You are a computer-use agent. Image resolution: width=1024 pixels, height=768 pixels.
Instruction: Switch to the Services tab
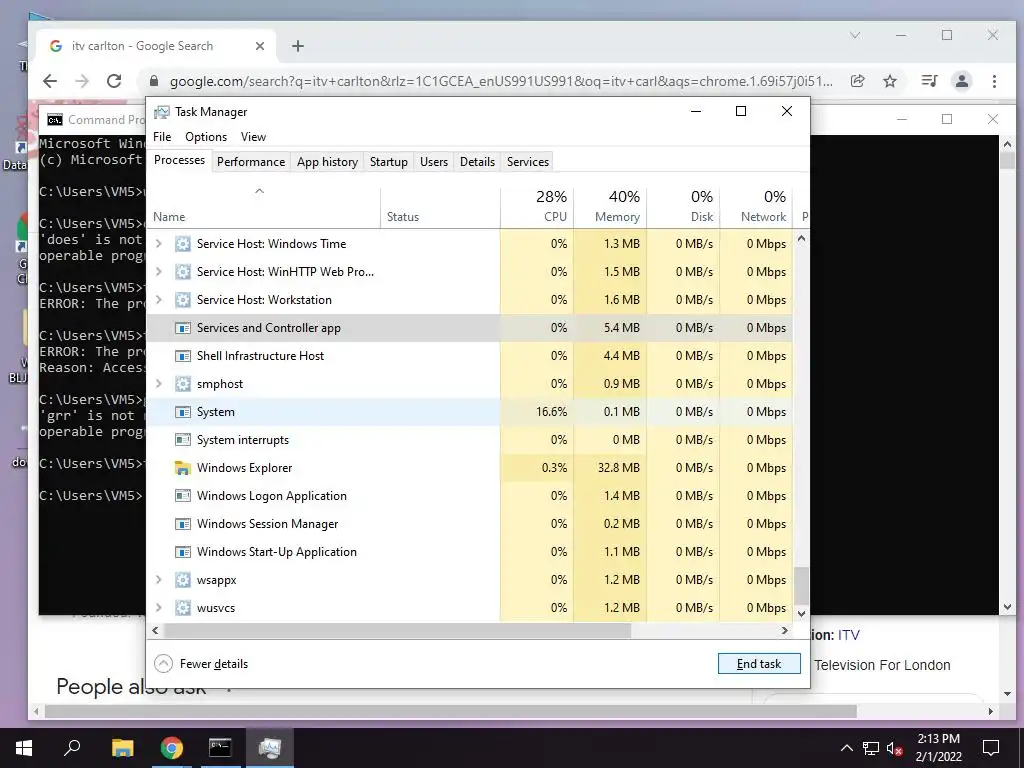click(x=528, y=162)
